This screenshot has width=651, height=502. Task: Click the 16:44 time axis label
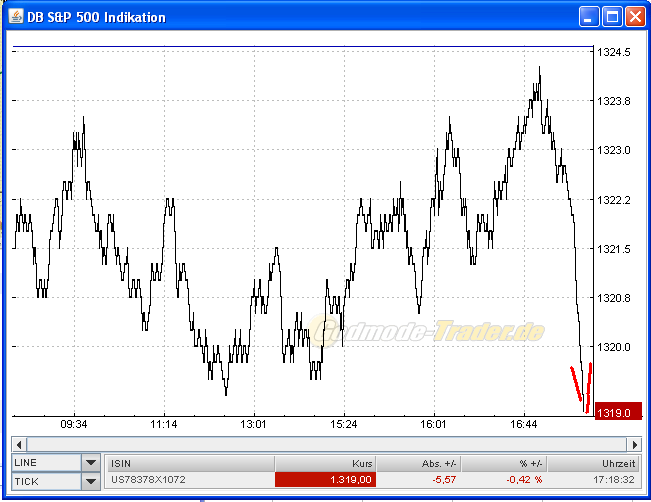tap(524, 424)
